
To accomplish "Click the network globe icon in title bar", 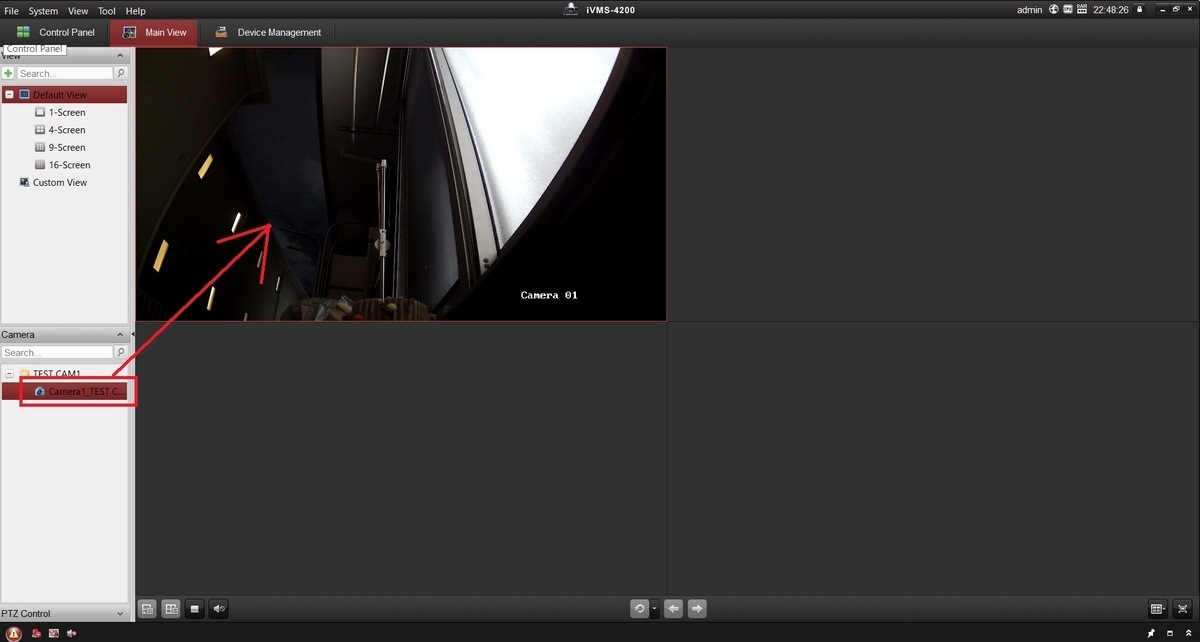I will point(1053,10).
